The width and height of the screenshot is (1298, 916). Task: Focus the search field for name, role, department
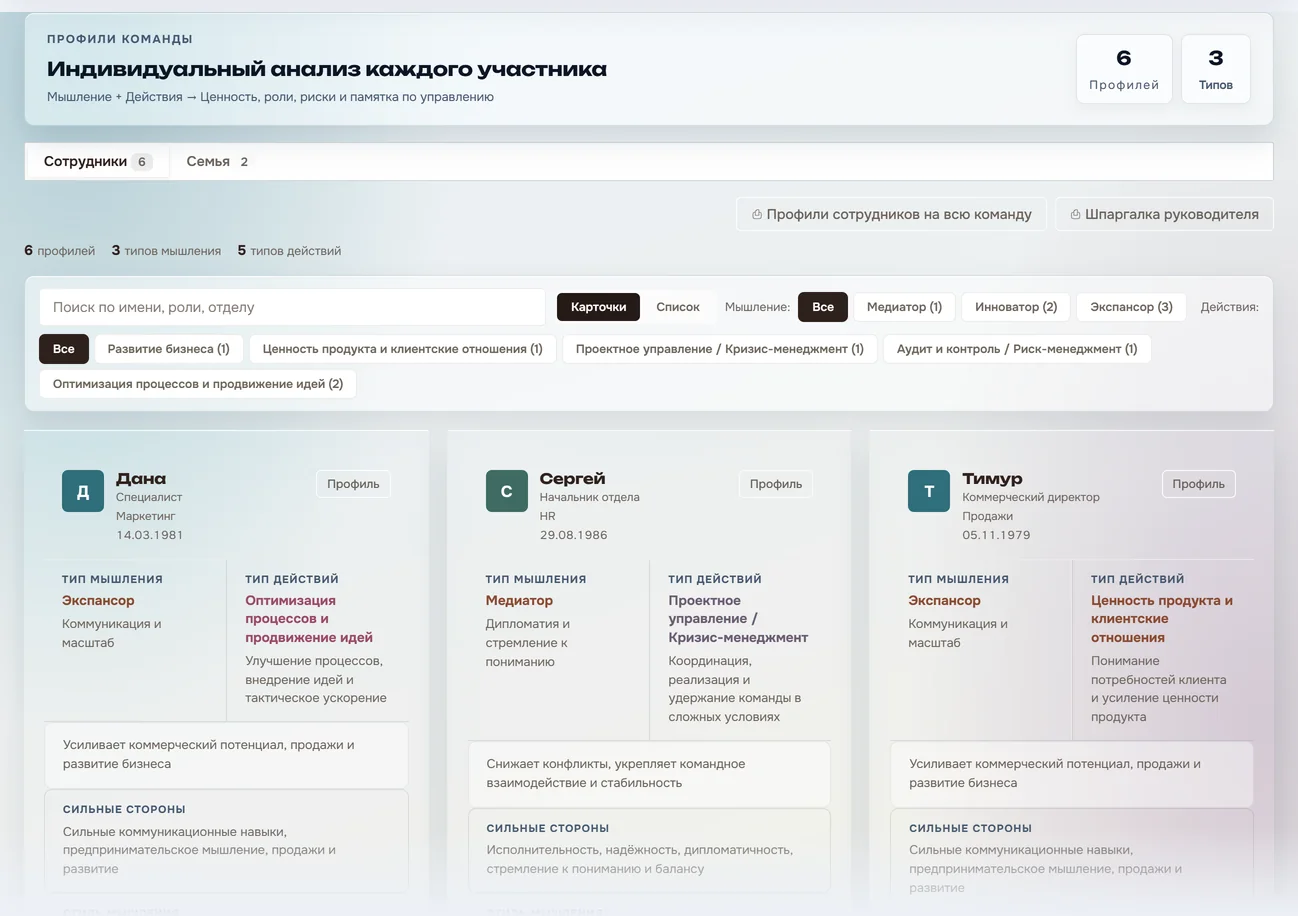(x=292, y=307)
